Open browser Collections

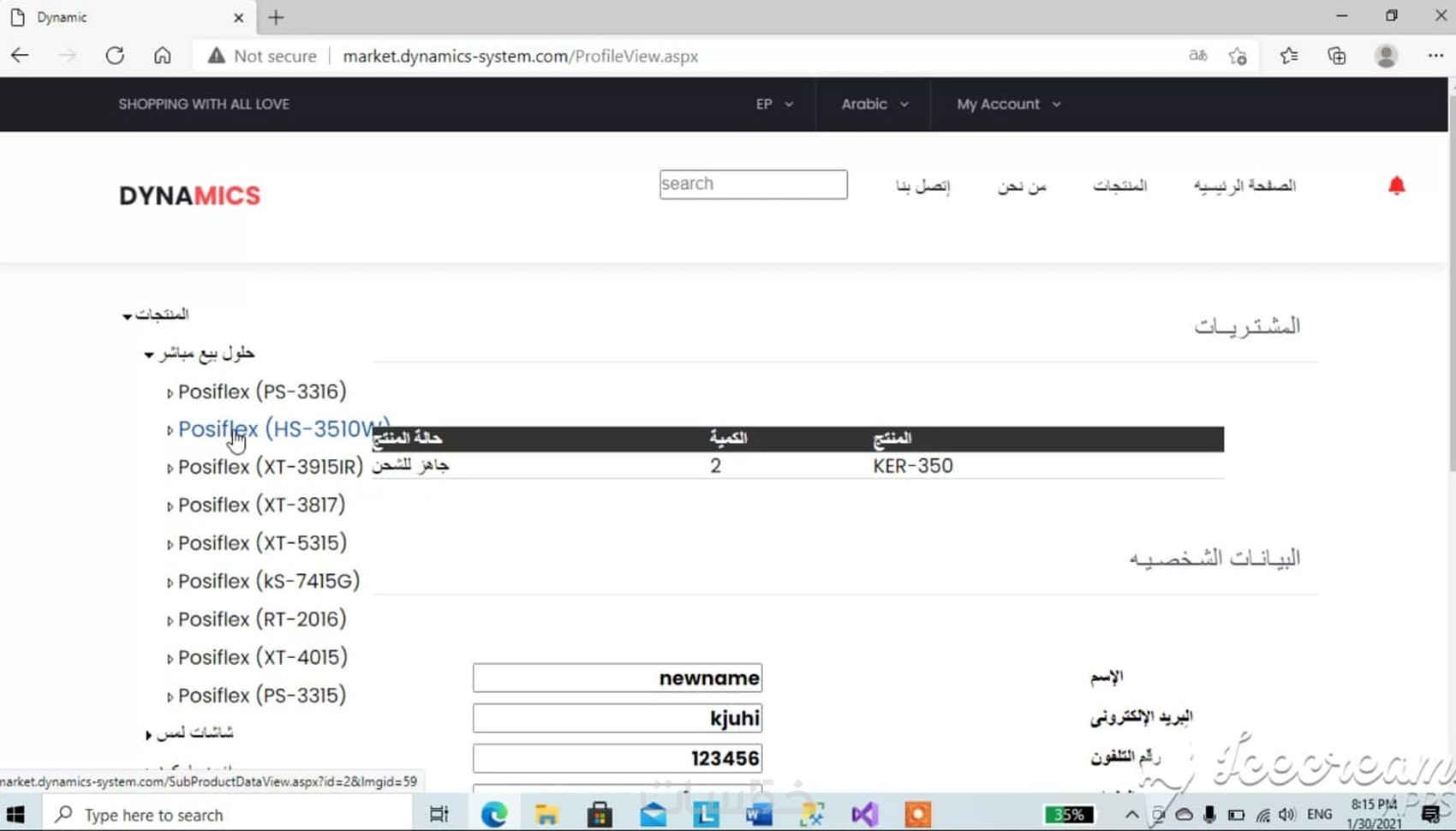pyautogui.click(x=1337, y=56)
